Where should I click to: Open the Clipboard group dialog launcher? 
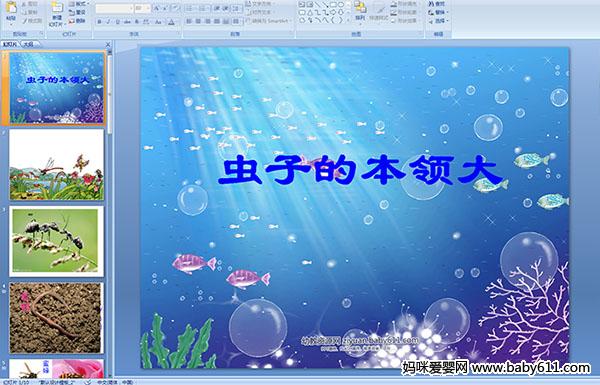tap(41, 34)
